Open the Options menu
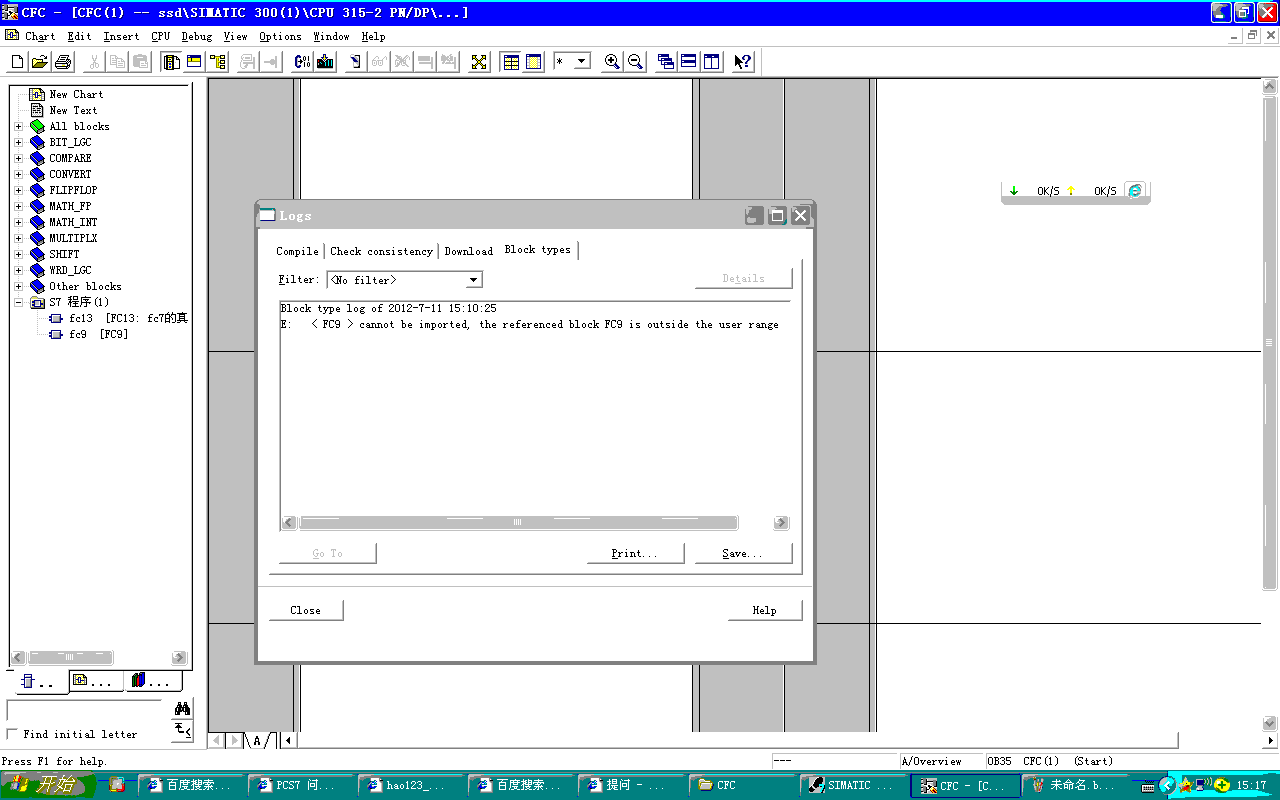1280x800 pixels. [x=280, y=36]
